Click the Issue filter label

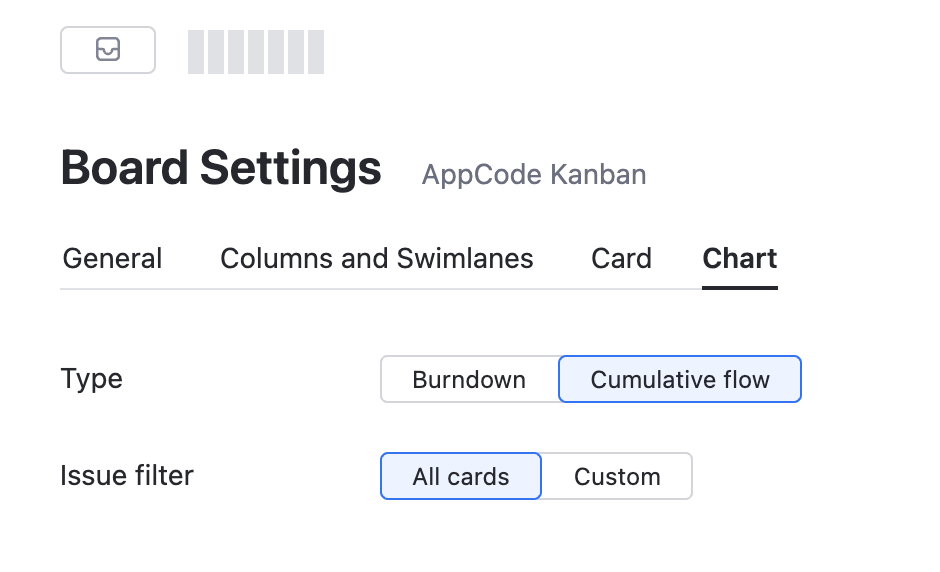[x=127, y=475]
